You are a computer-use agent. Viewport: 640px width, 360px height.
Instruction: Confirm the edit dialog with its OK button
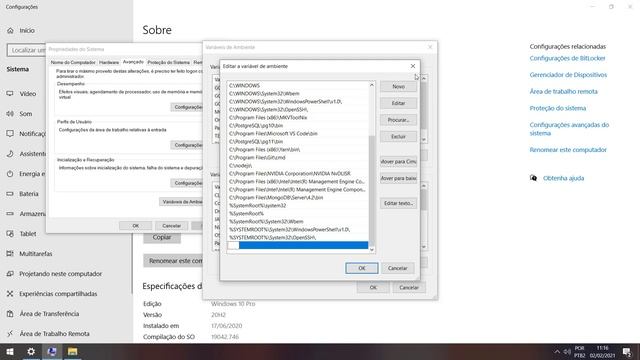(362, 268)
